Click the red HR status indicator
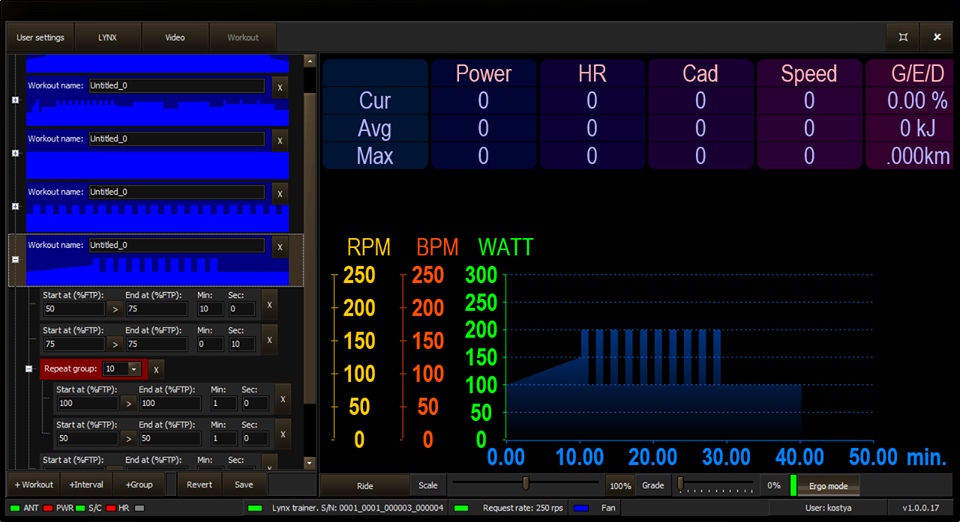 pos(111,508)
